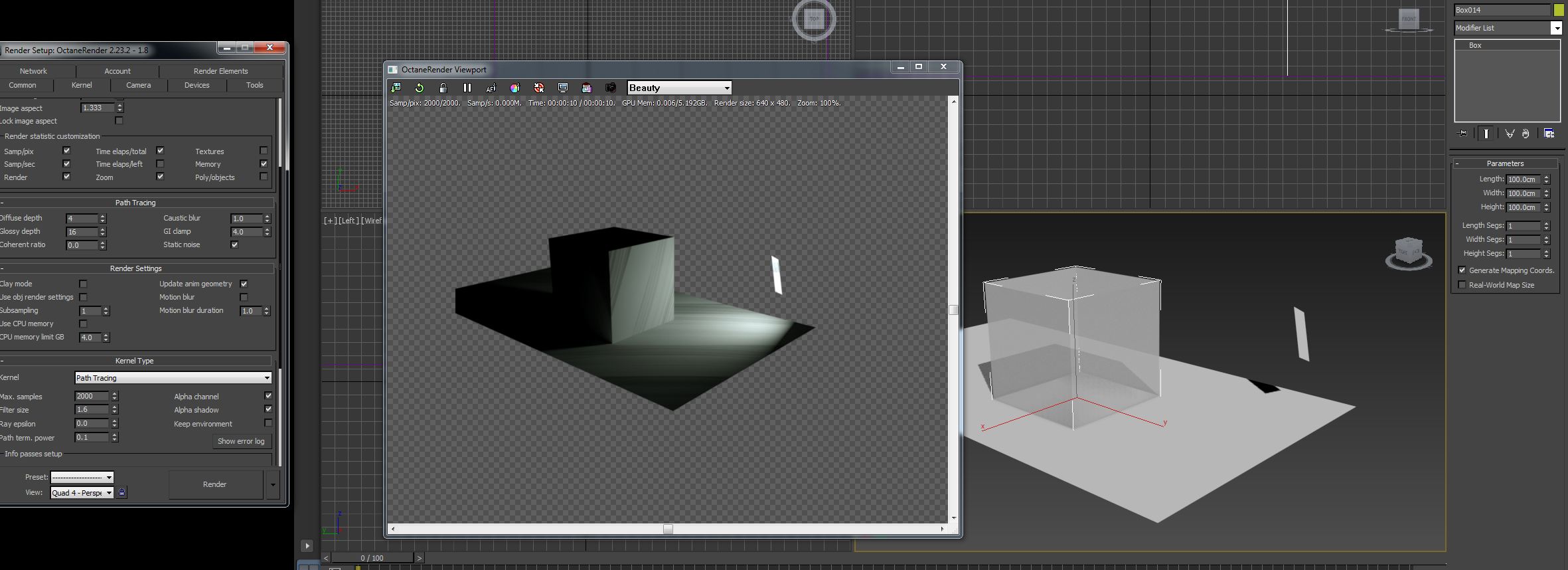Open the Path Tracing kernel dropdown

[173, 378]
